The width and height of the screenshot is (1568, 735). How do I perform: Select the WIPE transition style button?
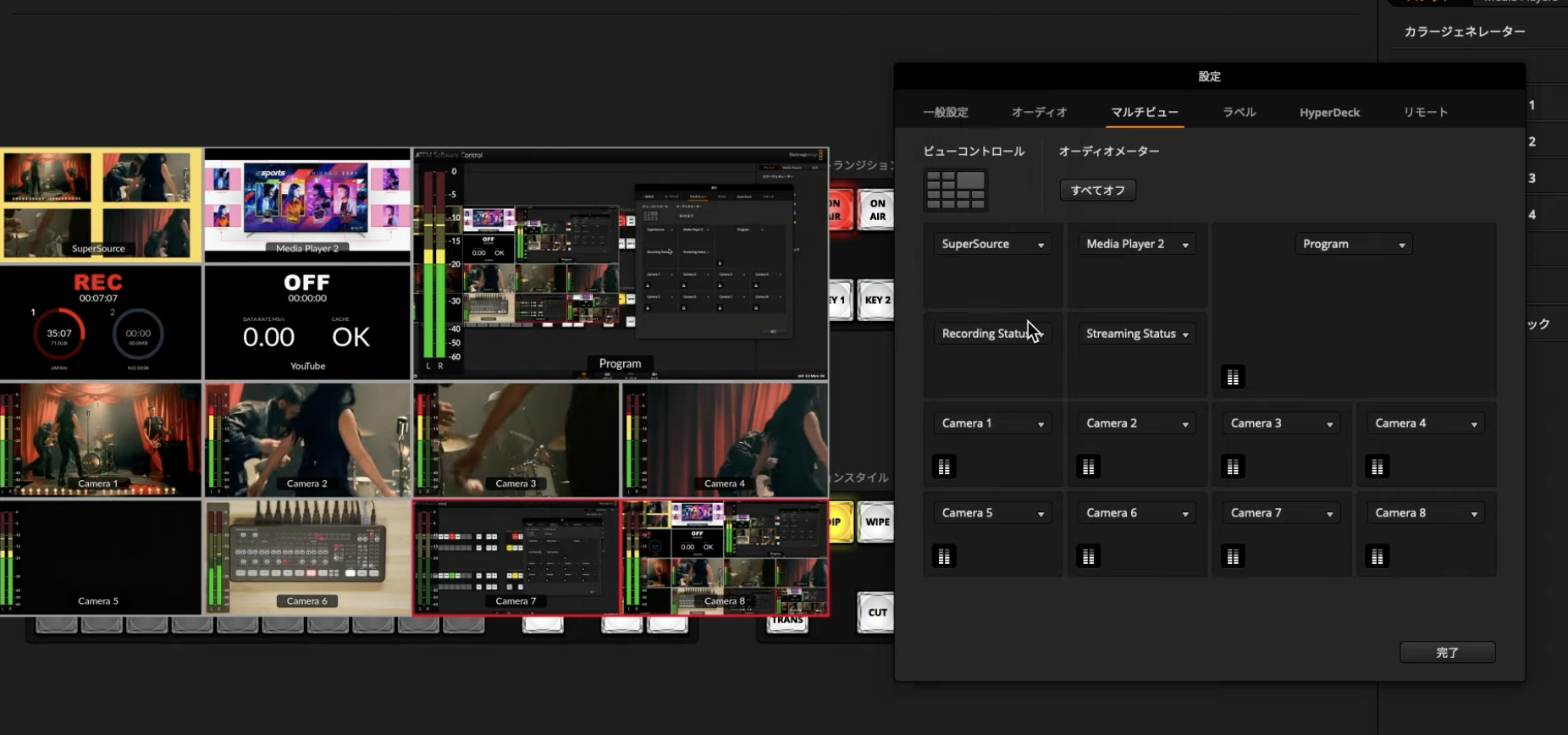876,522
